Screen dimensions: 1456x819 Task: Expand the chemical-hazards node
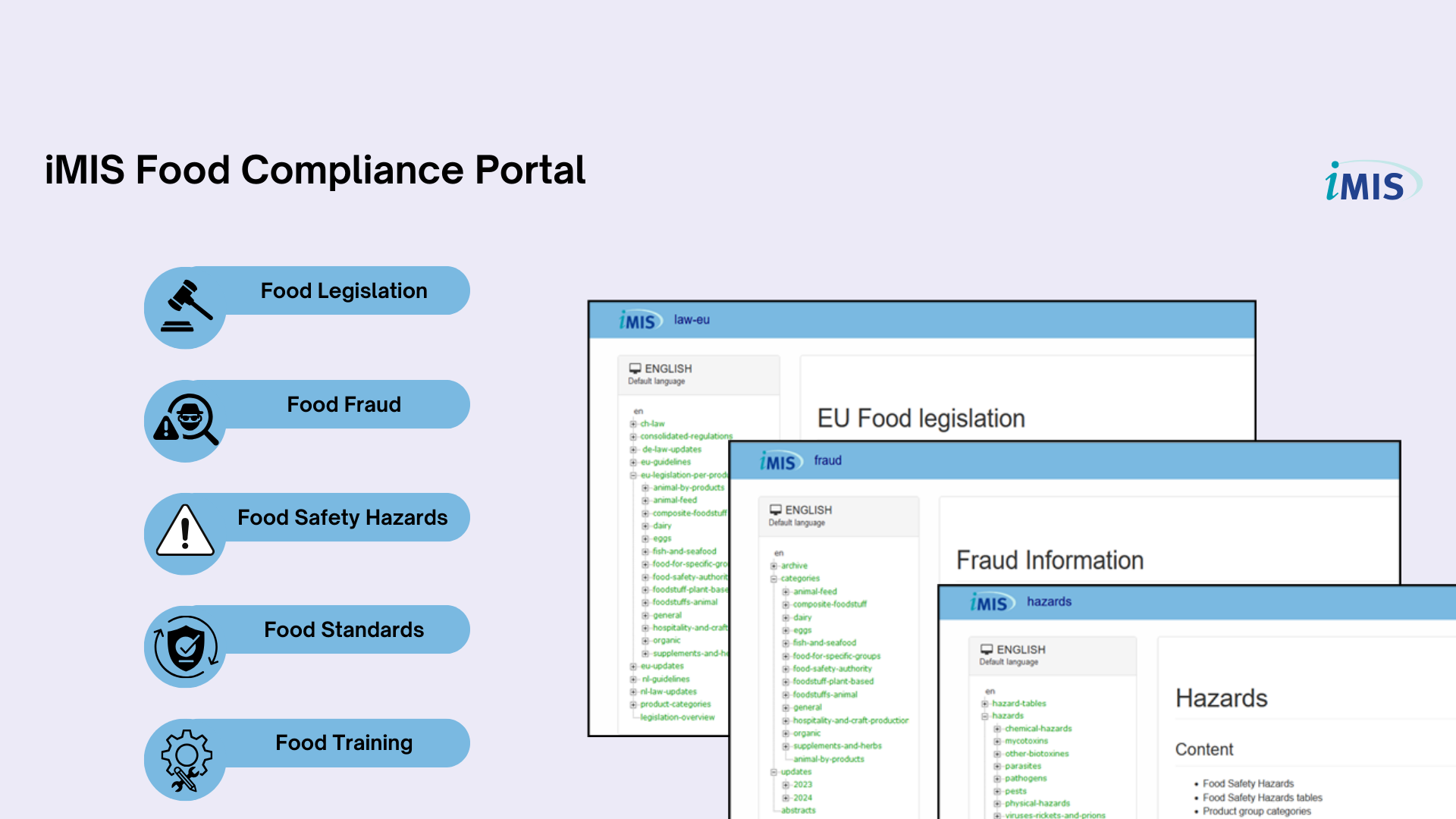tap(997, 729)
